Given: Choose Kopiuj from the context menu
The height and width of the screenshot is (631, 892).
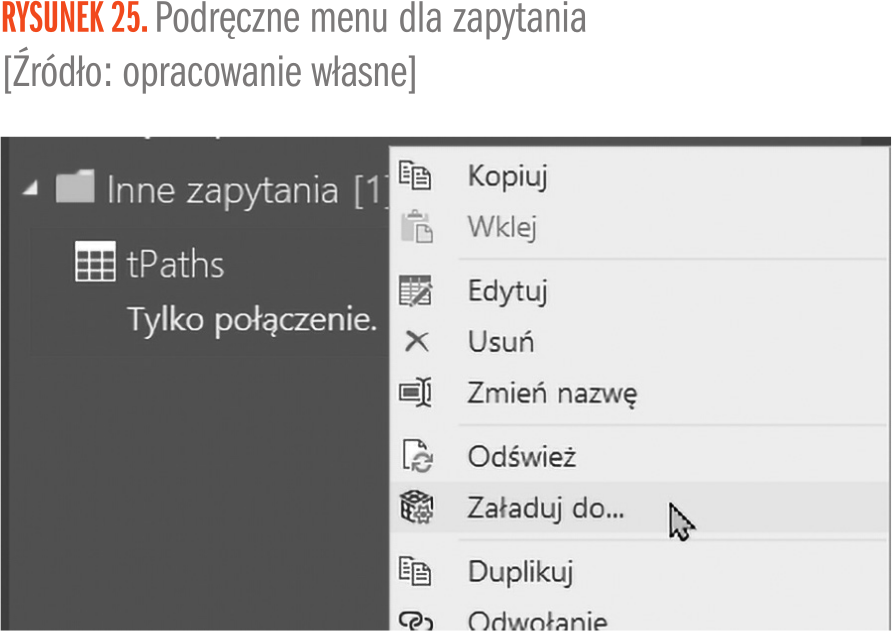Looking at the screenshot, I should 507,177.
